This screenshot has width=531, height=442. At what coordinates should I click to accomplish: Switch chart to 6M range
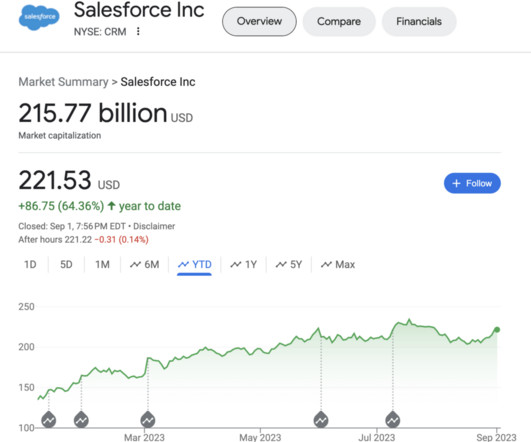[145, 265]
